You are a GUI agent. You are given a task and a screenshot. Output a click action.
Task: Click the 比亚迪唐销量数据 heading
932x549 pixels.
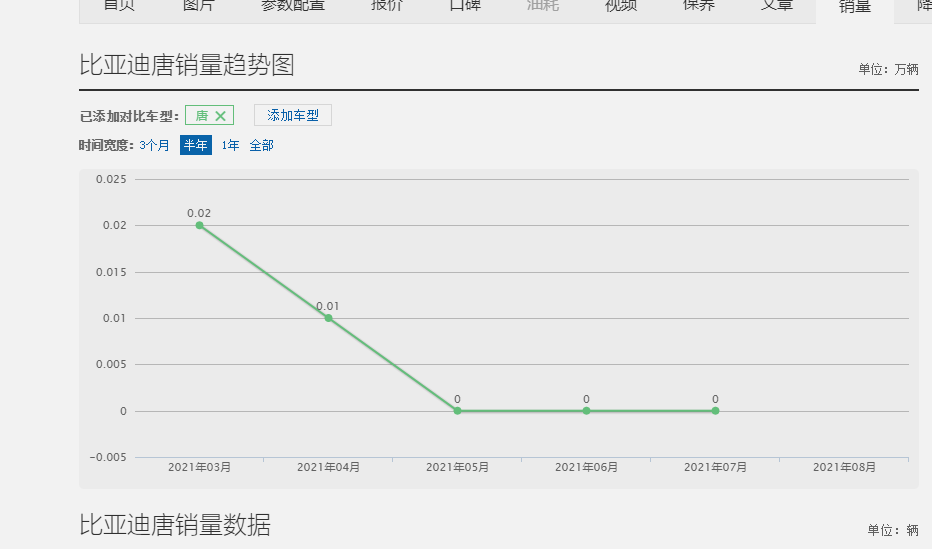click(175, 525)
